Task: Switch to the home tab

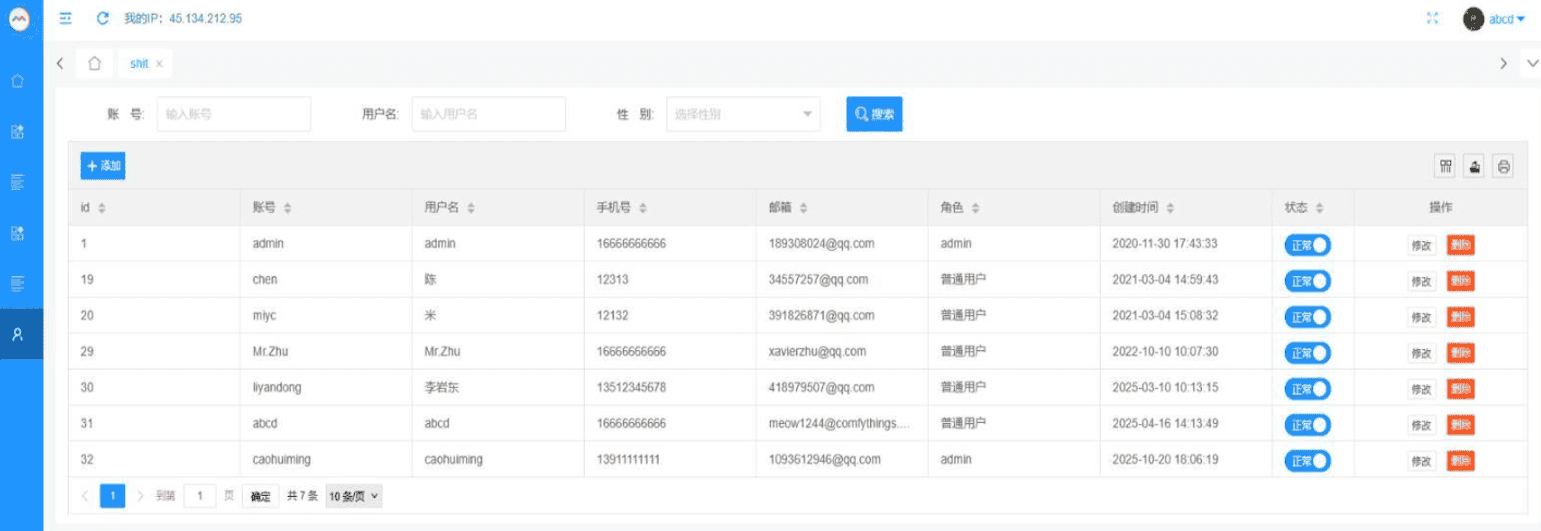Action: tap(94, 63)
